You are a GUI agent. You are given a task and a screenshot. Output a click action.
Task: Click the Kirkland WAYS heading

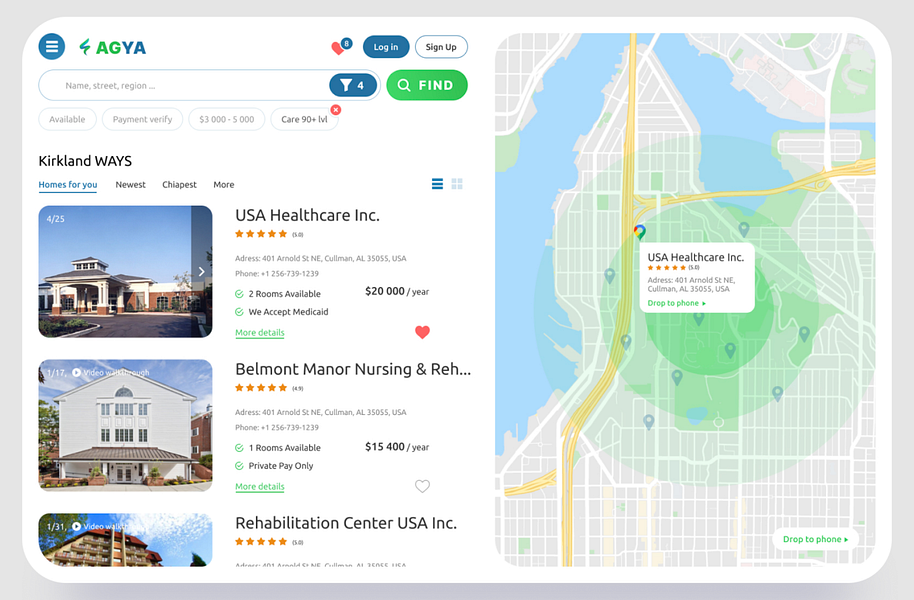pyautogui.click(x=85, y=161)
